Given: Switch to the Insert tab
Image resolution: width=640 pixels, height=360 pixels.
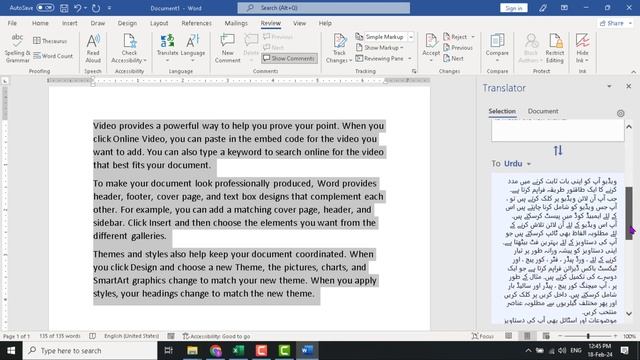Looking at the screenshot, I should 69,23.
